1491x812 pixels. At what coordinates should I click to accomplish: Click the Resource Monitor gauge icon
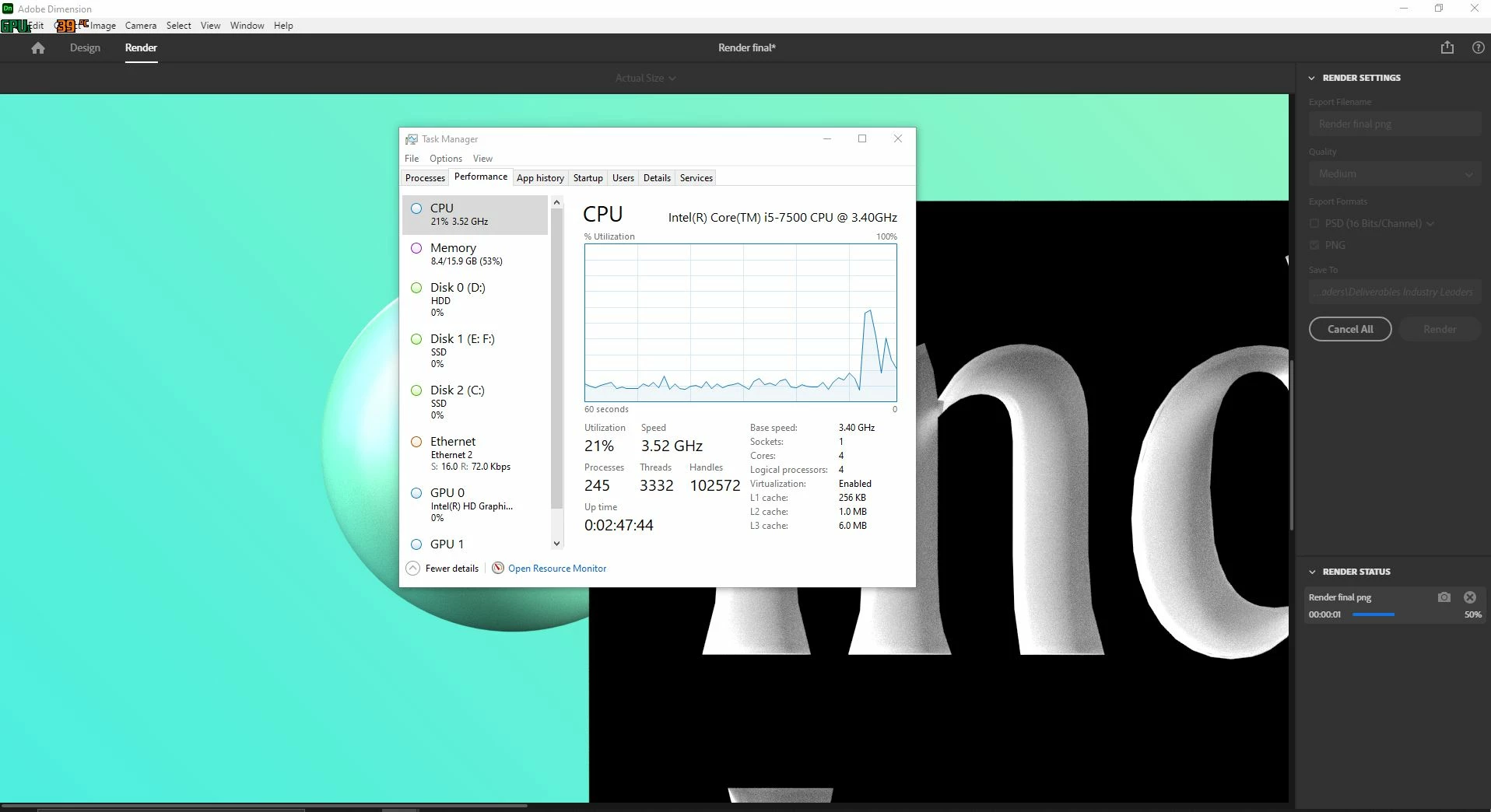click(498, 568)
